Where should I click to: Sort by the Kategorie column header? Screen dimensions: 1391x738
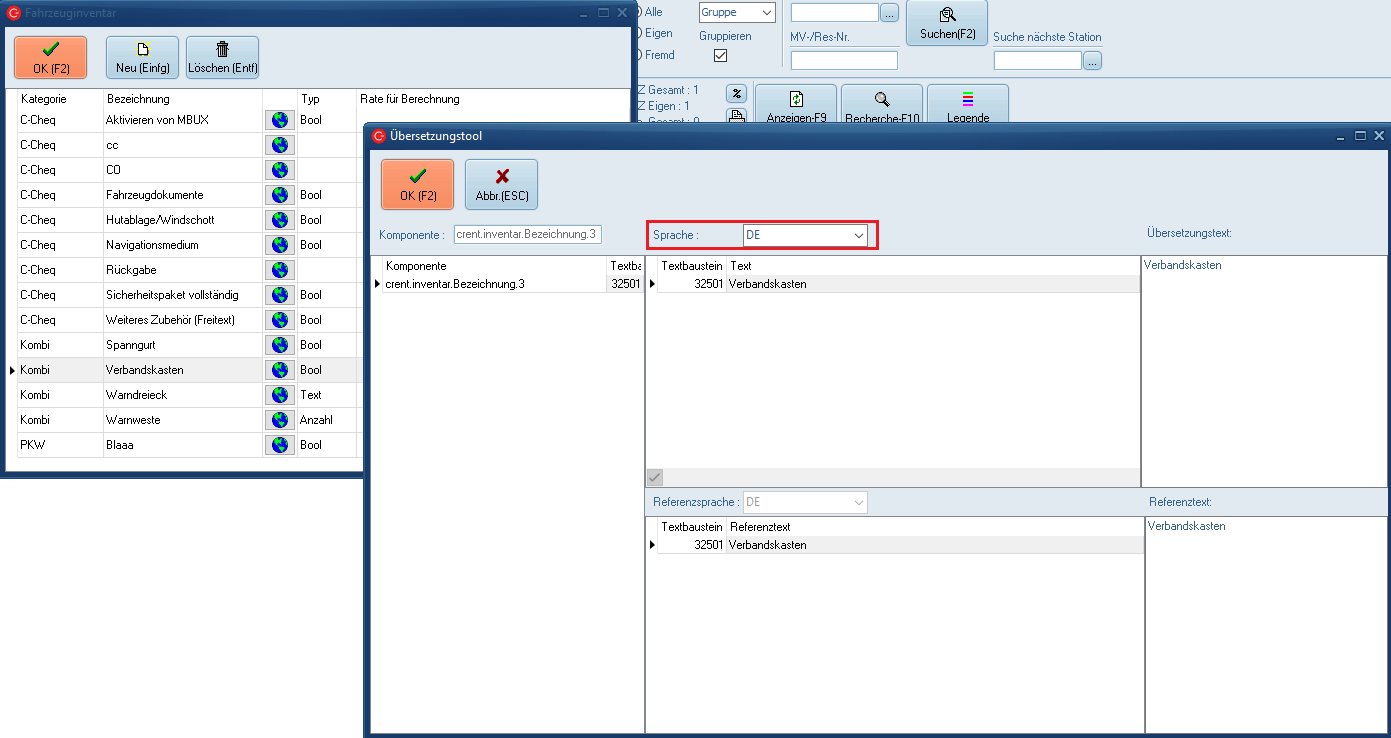tap(60, 99)
